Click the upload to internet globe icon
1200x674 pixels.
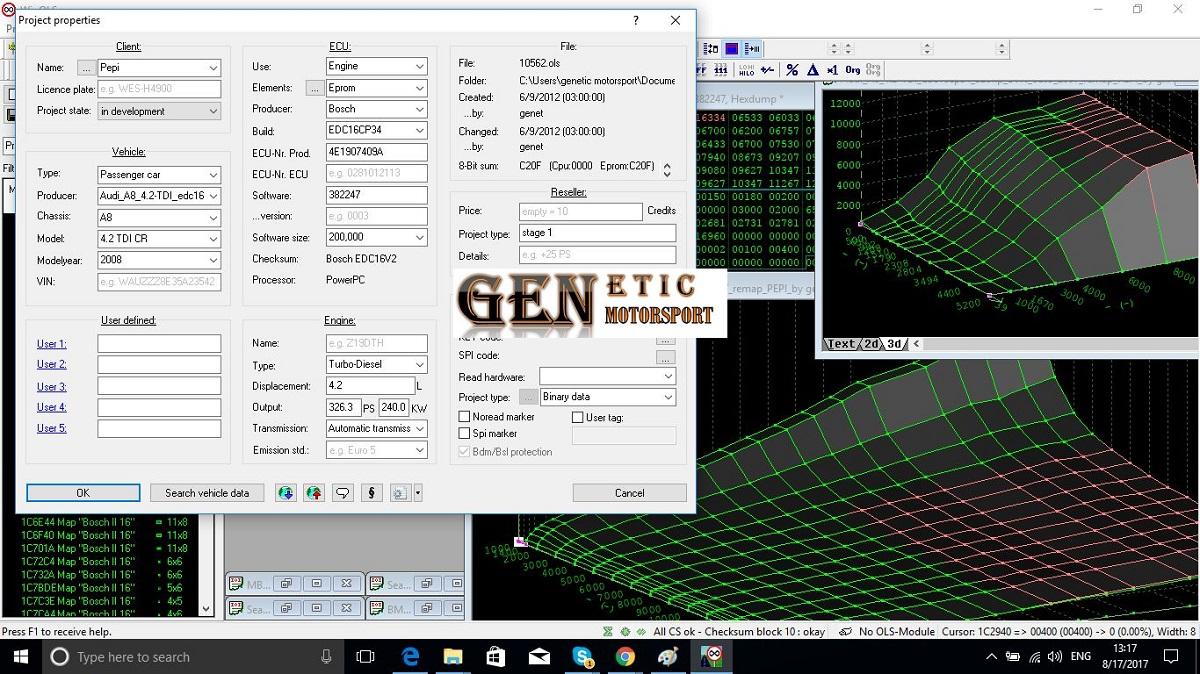point(315,493)
